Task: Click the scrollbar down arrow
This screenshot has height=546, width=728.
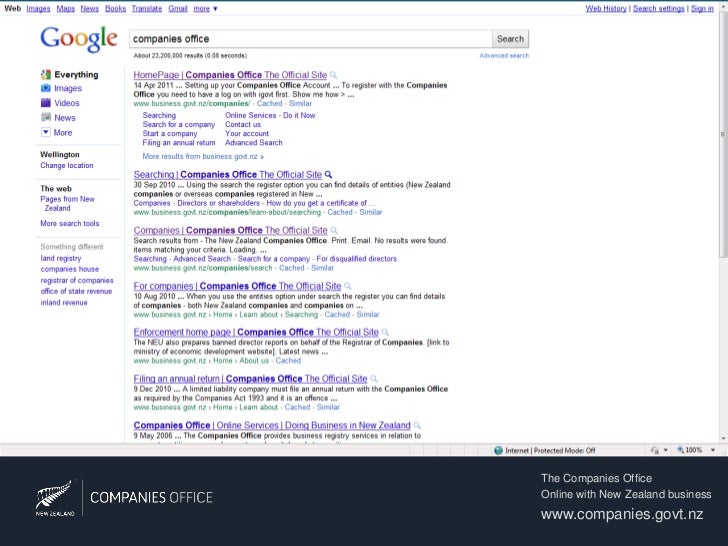Action: point(723,438)
